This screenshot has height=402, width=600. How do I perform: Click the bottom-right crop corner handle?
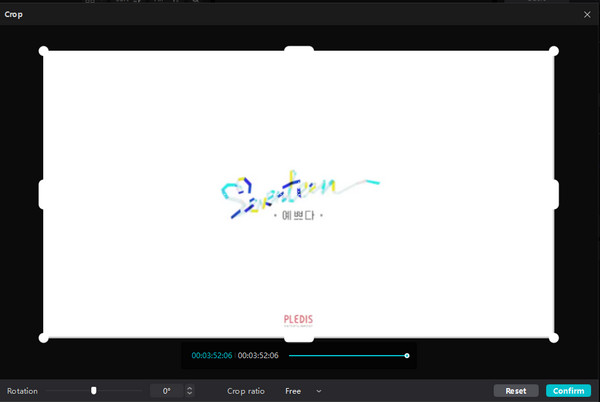coord(554,338)
